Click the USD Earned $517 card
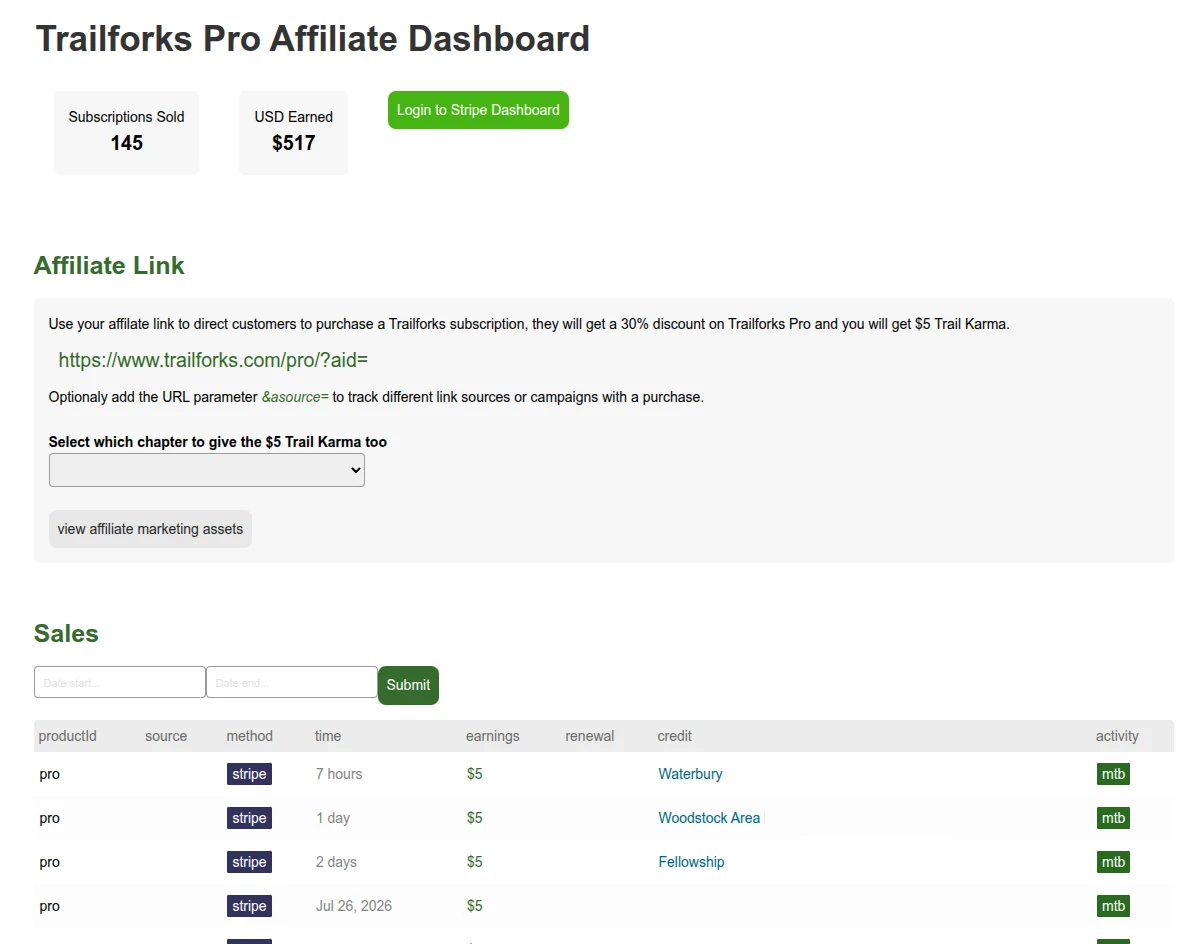The image size is (1196, 944). point(294,133)
